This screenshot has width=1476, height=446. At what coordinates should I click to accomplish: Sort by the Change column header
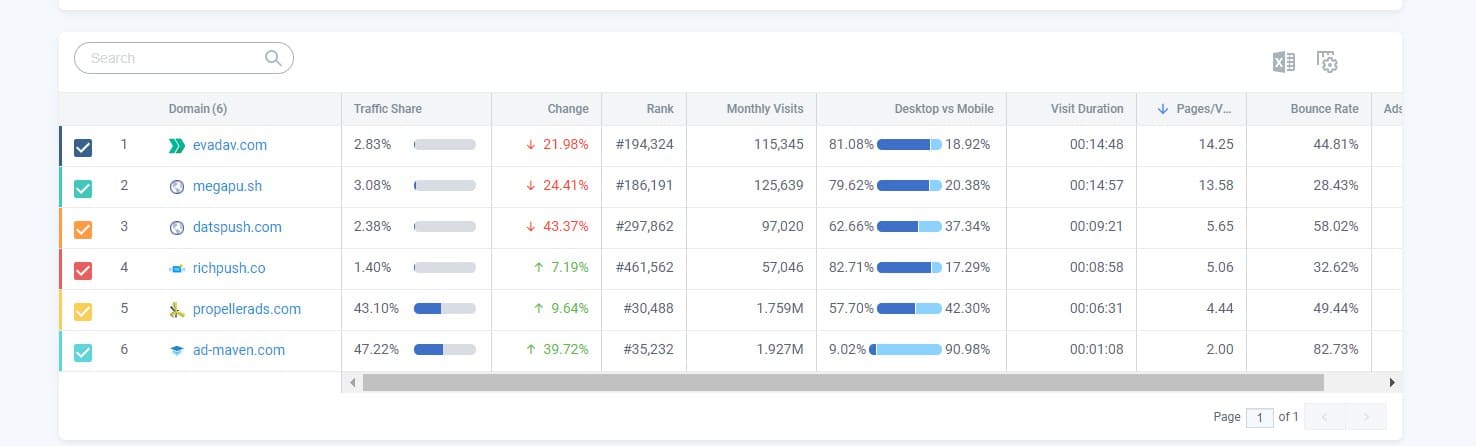[x=568, y=108]
